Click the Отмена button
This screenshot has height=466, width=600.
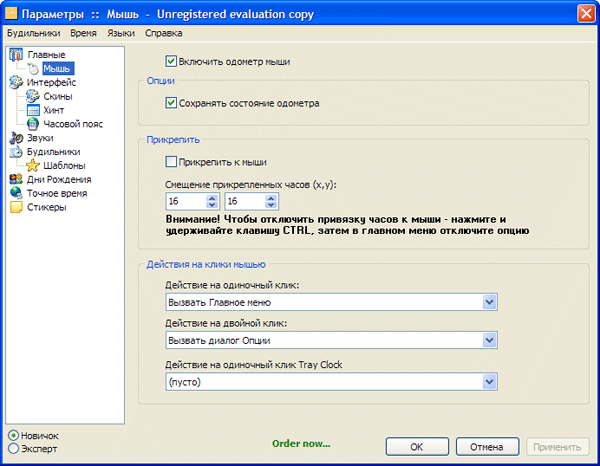coord(487,446)
